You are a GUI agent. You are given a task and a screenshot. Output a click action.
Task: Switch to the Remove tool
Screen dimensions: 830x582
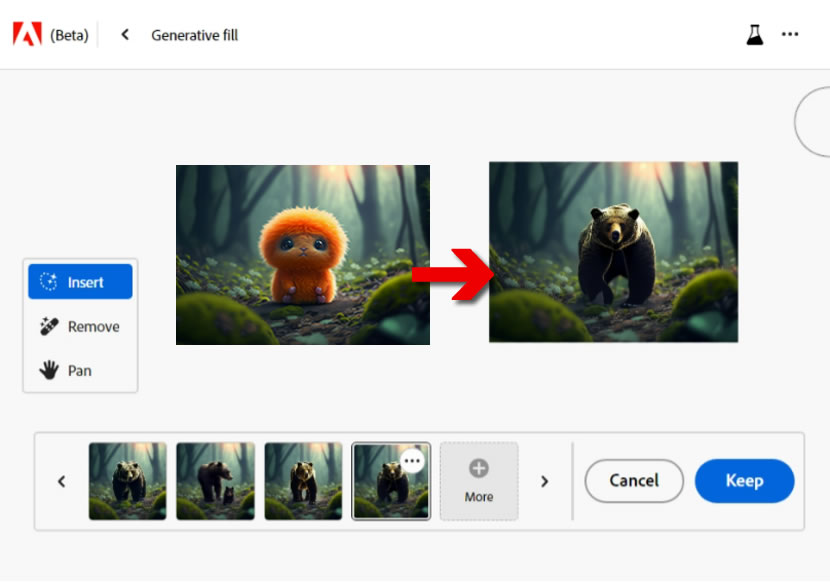(80, 326)
